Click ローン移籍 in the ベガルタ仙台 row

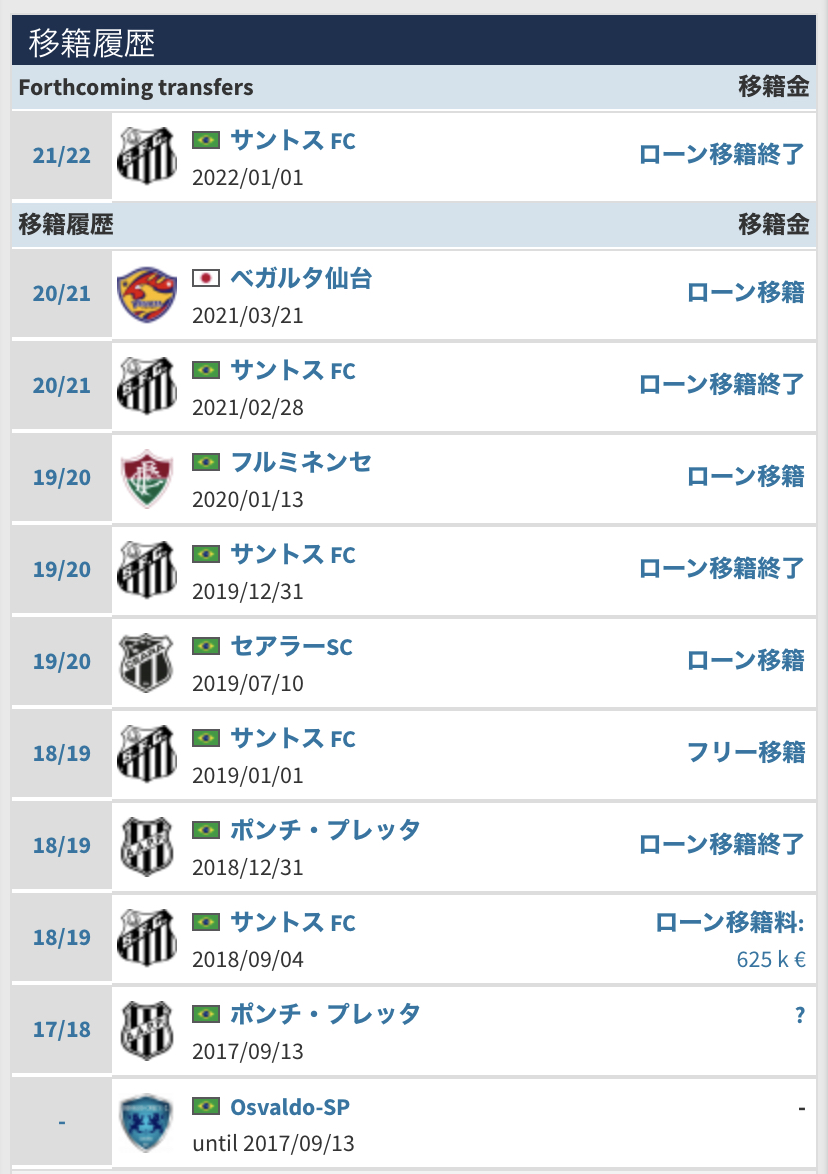[745, 292]
